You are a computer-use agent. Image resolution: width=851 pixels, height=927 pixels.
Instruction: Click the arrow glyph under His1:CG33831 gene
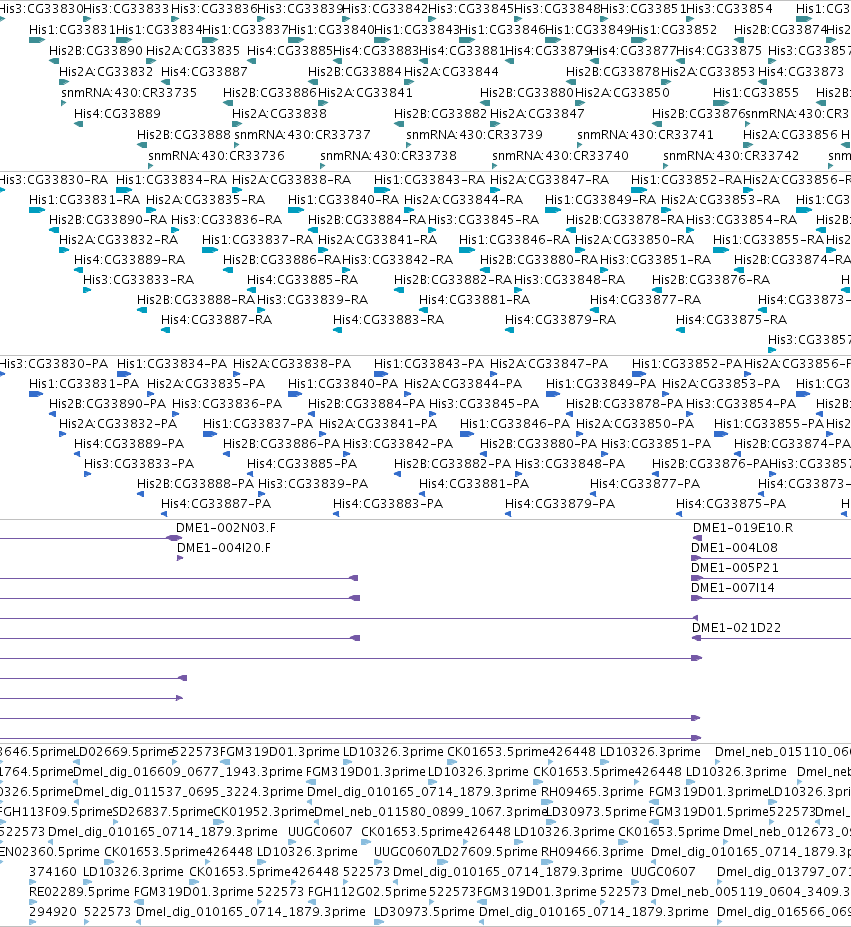click(x=37, y=40)
